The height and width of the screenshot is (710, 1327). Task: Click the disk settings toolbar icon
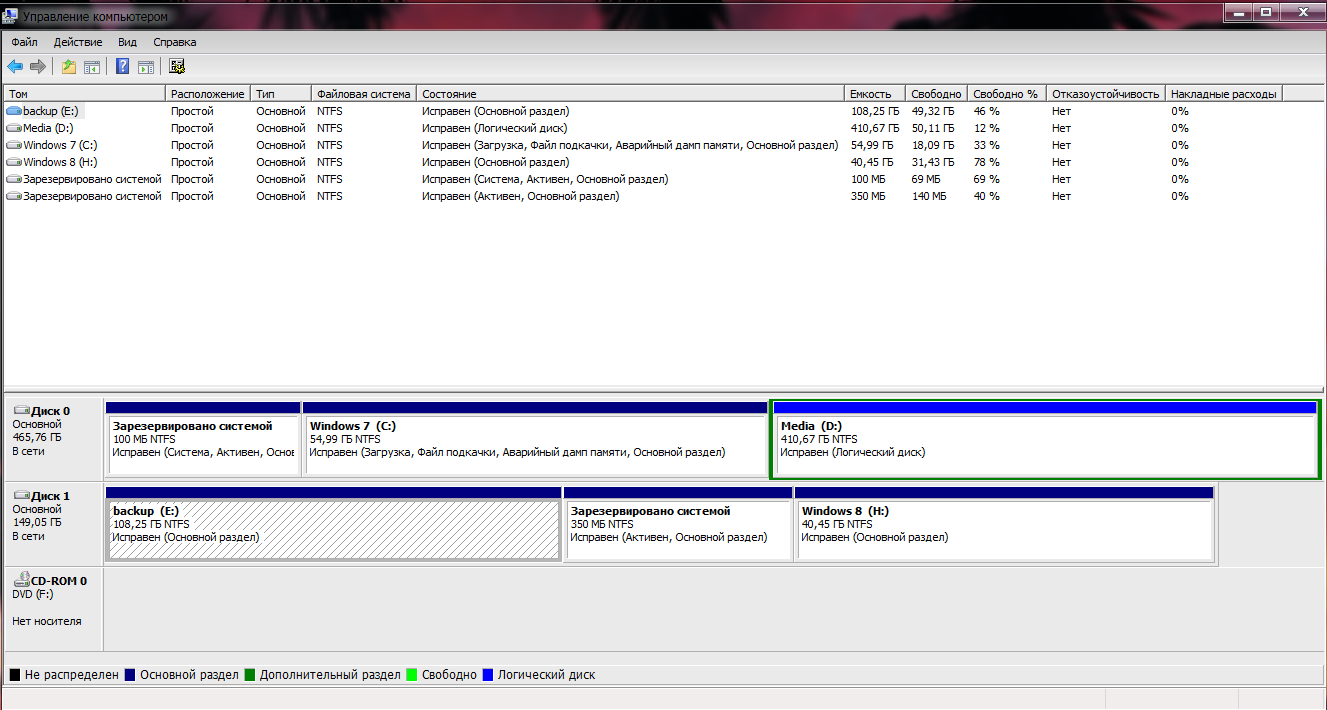pos(177,67)
